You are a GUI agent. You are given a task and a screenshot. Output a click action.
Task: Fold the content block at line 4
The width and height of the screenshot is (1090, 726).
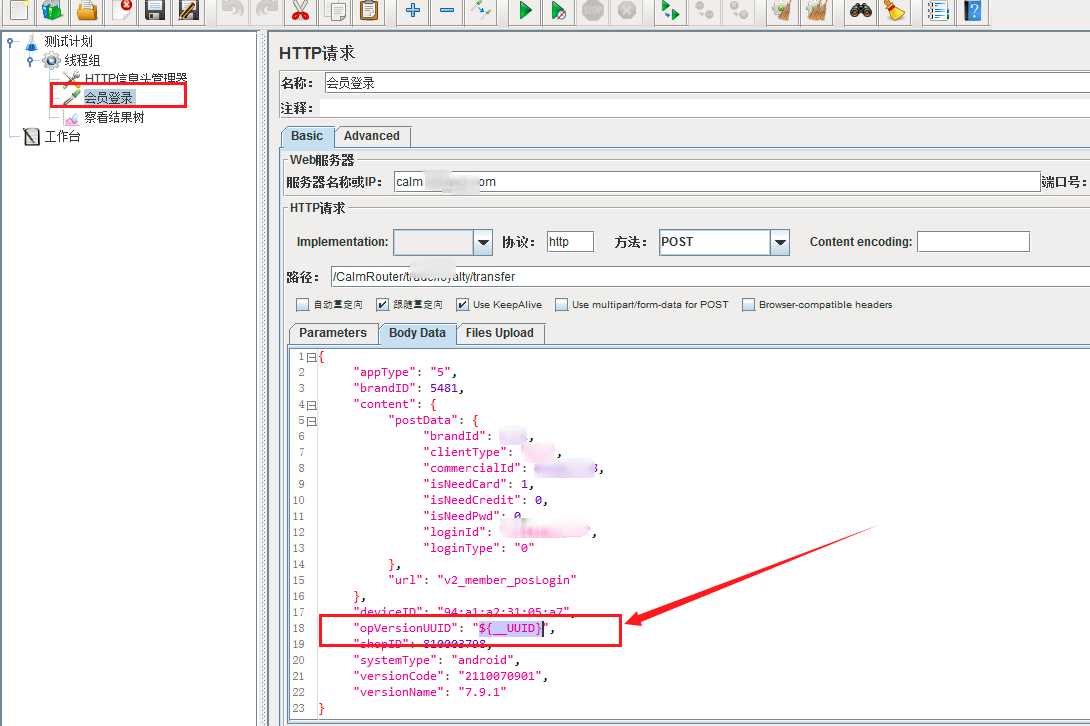(311, 405)
